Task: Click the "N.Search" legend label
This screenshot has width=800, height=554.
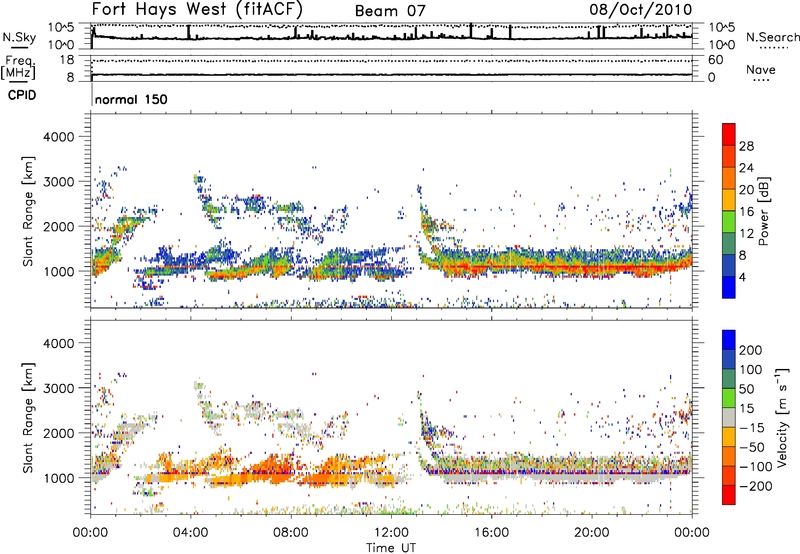Action: (x=772, y=37)
